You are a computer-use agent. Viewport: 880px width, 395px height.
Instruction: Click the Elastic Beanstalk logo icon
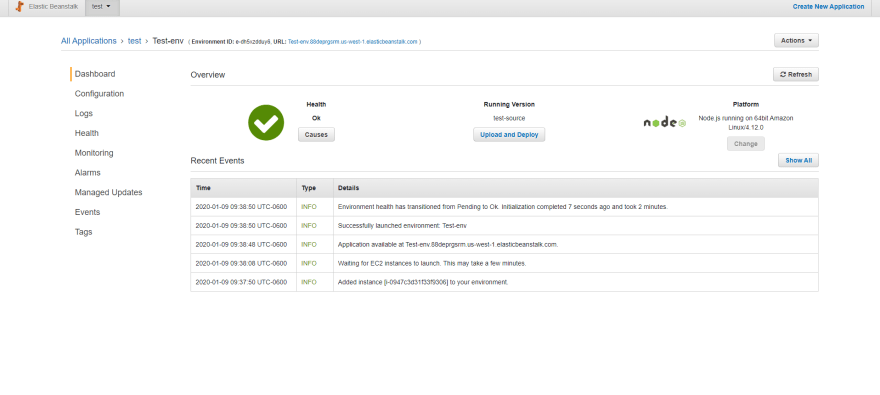coord(20,7)
